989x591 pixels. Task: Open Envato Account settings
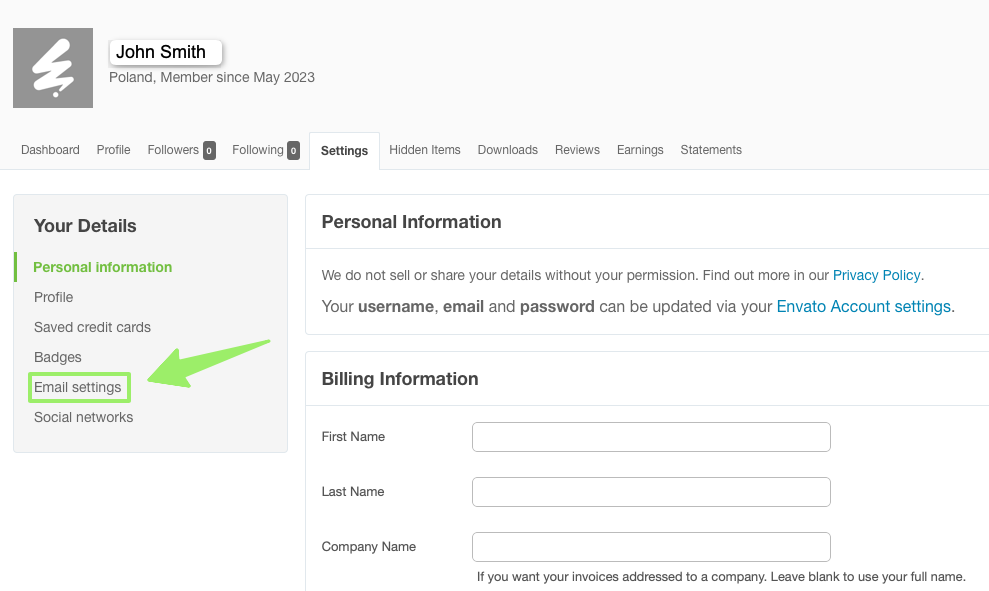[x=864, y=307]
